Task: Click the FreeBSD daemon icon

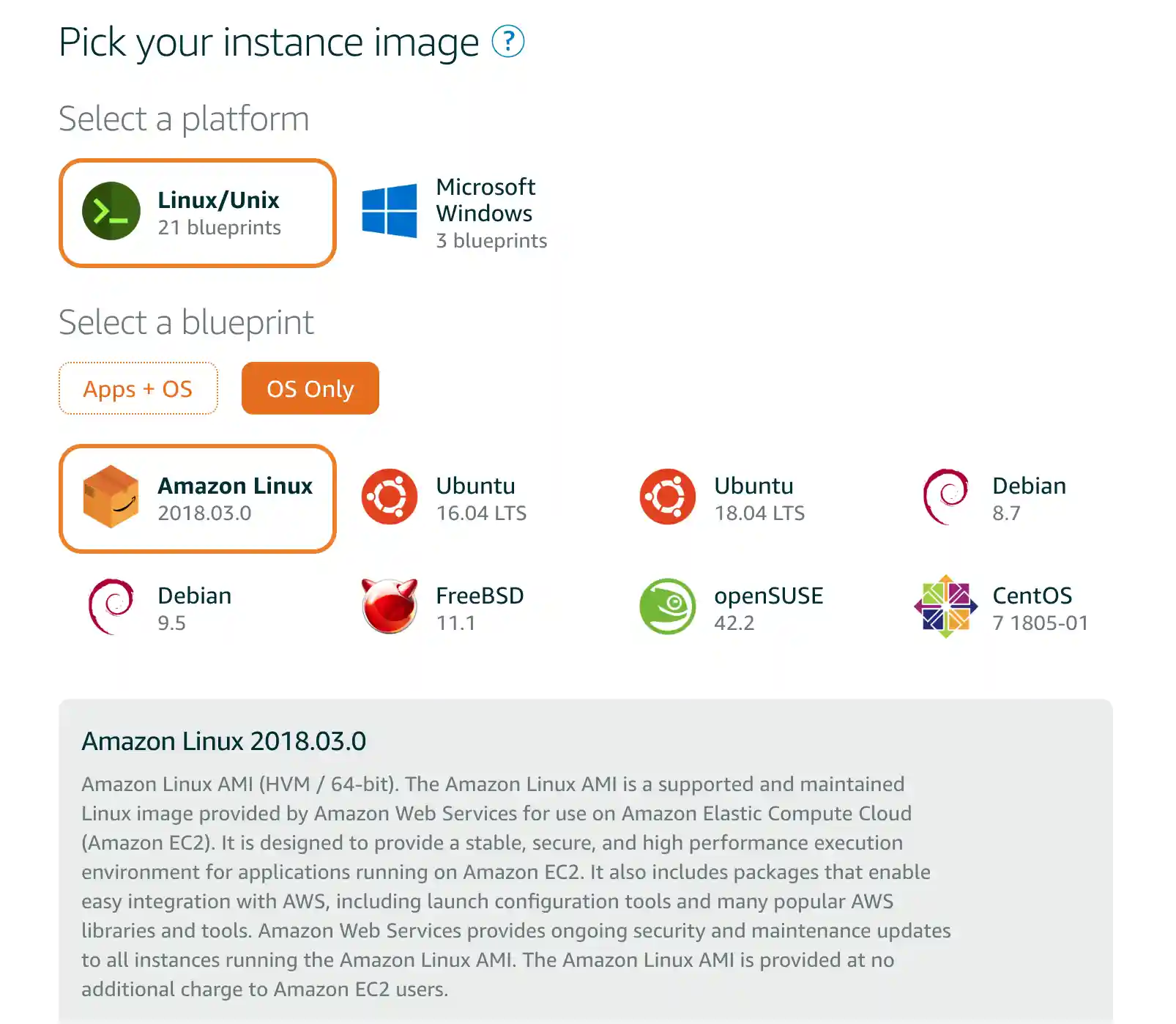Action: coord(389,606)
